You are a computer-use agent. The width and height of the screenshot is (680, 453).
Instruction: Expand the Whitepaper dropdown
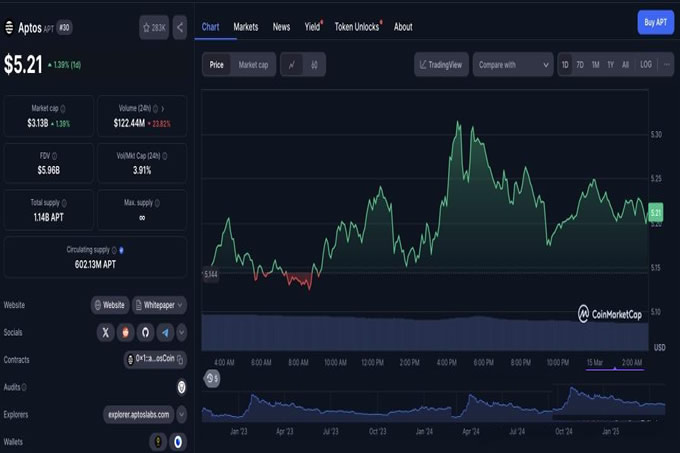(x=160, y=305)
